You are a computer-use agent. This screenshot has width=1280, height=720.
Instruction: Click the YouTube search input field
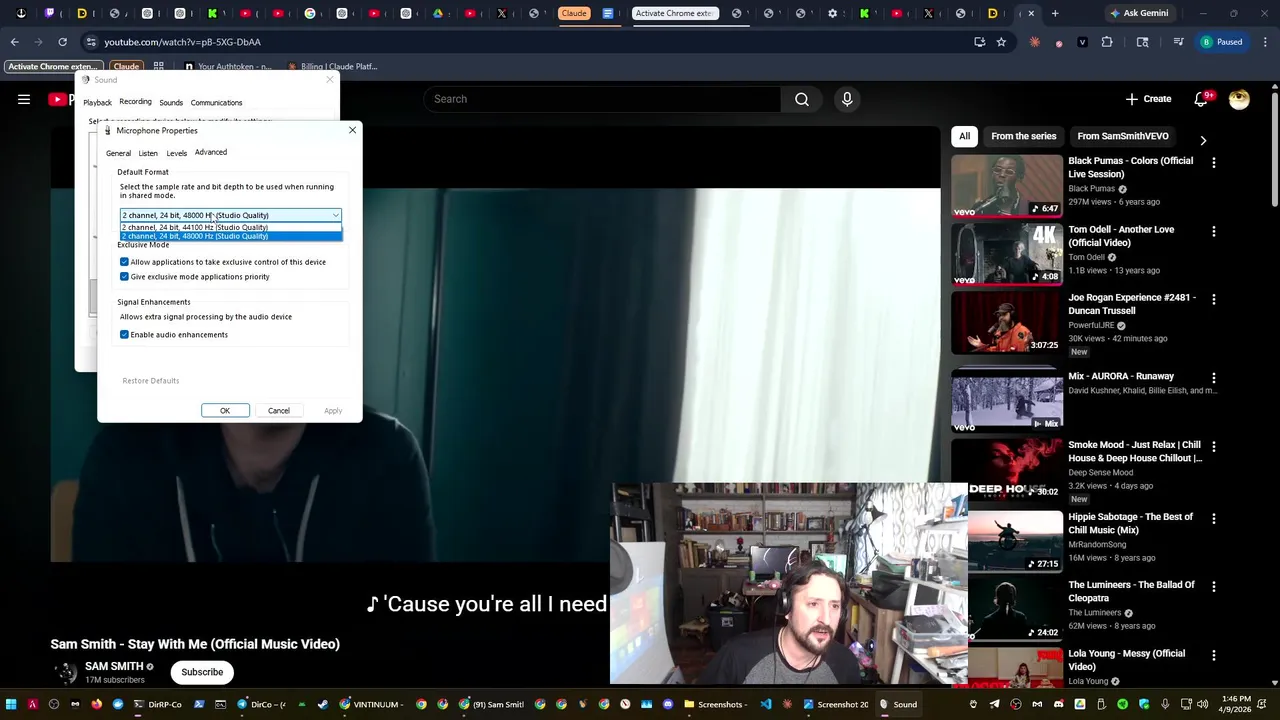[x=602, y=99]
